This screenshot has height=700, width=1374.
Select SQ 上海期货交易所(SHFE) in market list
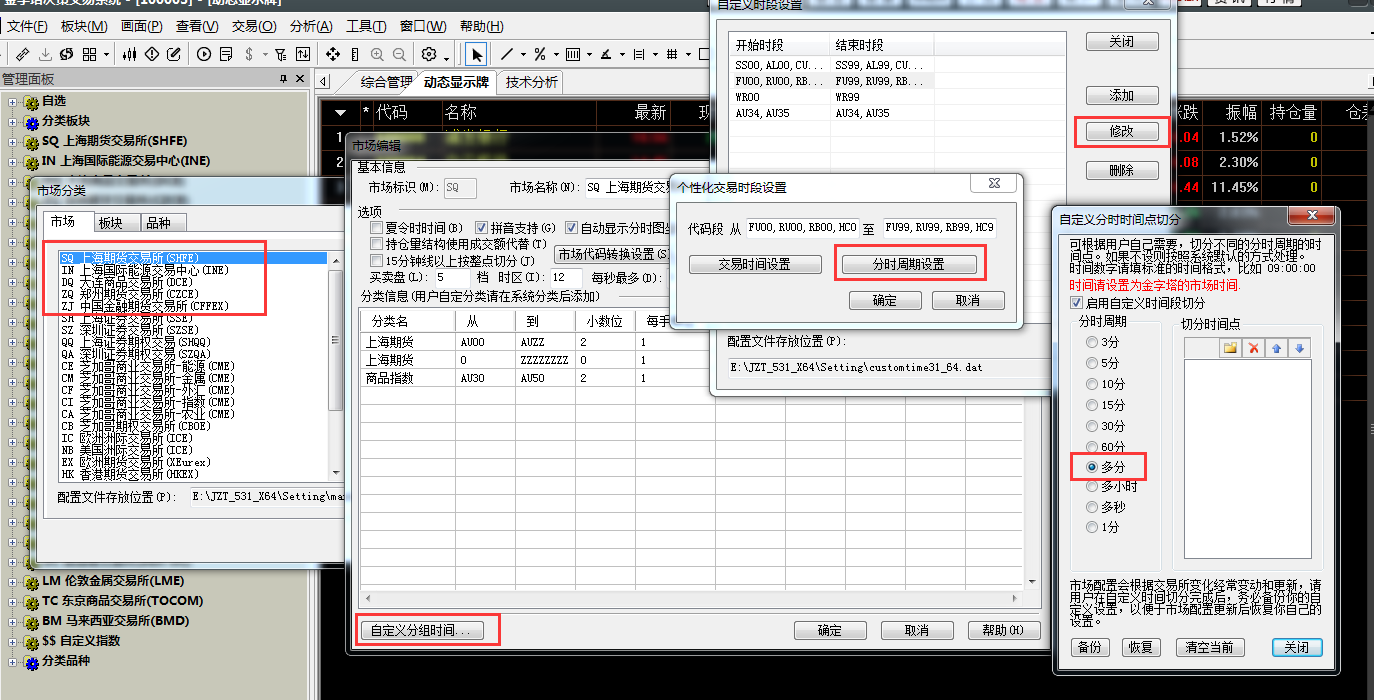pos(193,258)
